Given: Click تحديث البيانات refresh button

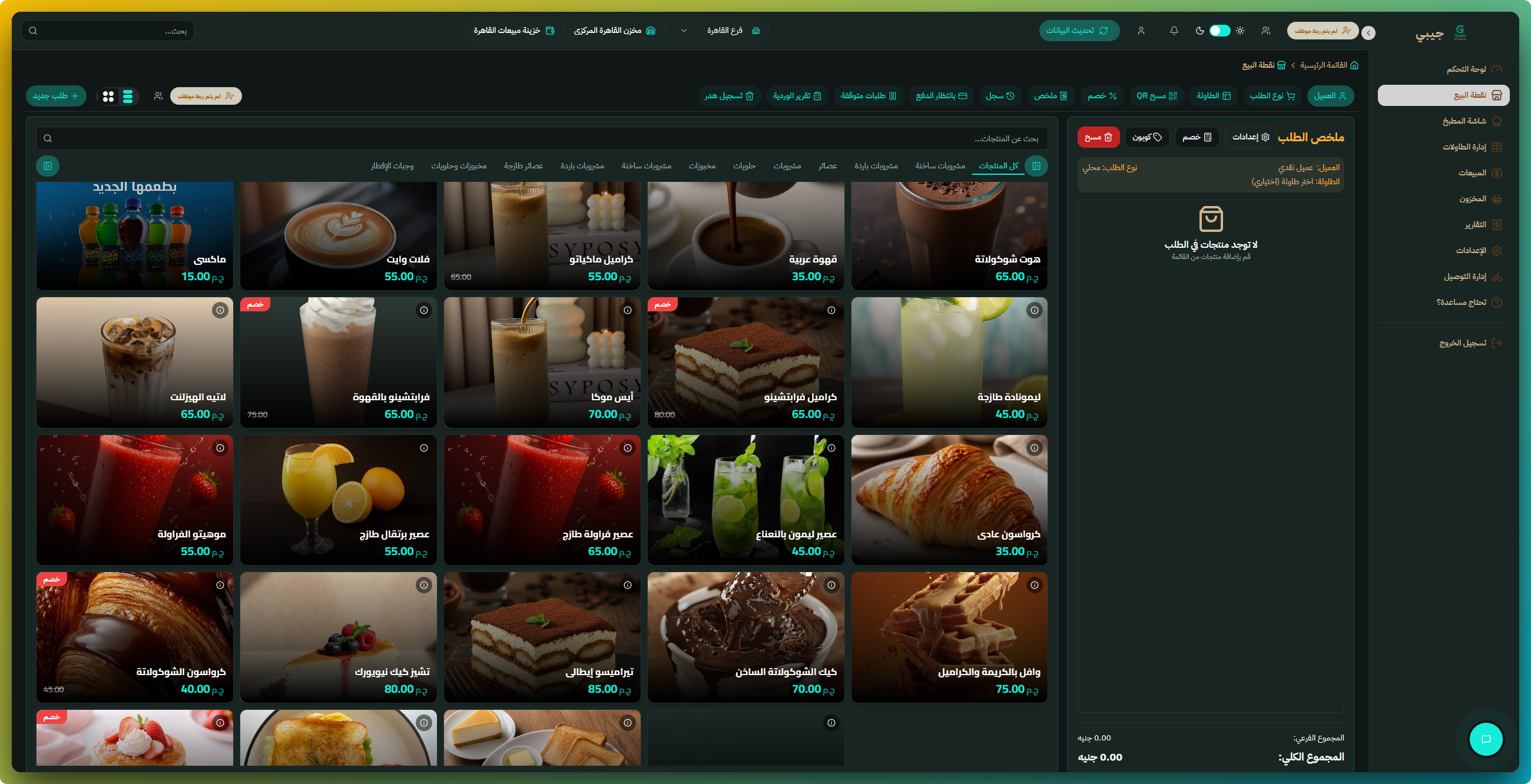Looking at the screenshot, I should (x=1079, y=30).
